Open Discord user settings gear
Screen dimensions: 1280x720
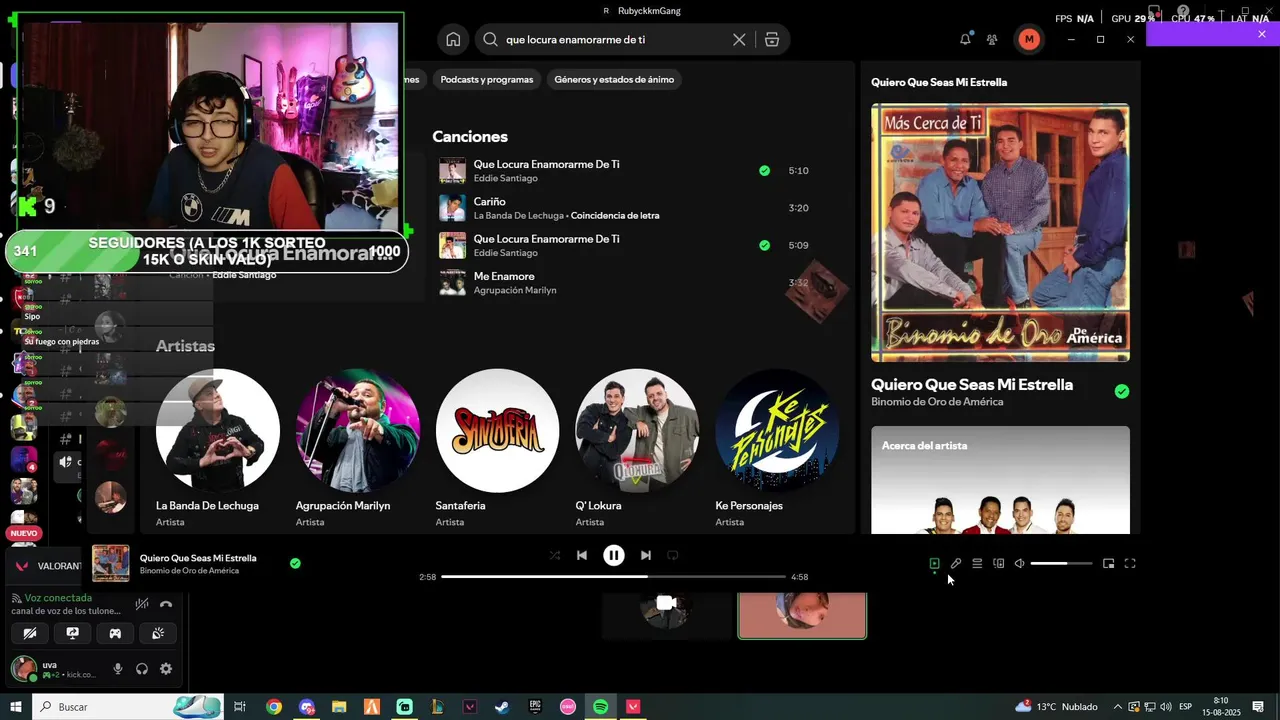pyautogui.click(x=166, y=669)
